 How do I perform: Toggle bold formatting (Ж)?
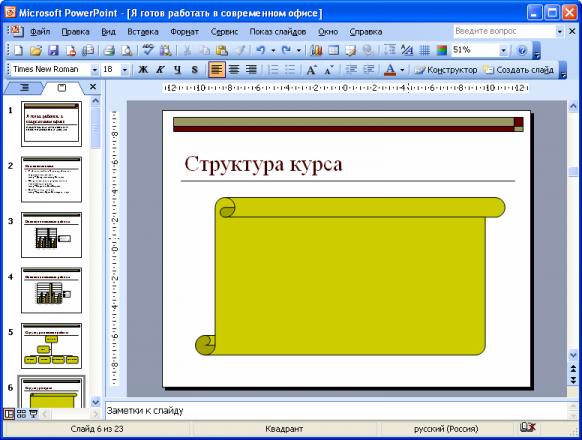pos(143,69)
